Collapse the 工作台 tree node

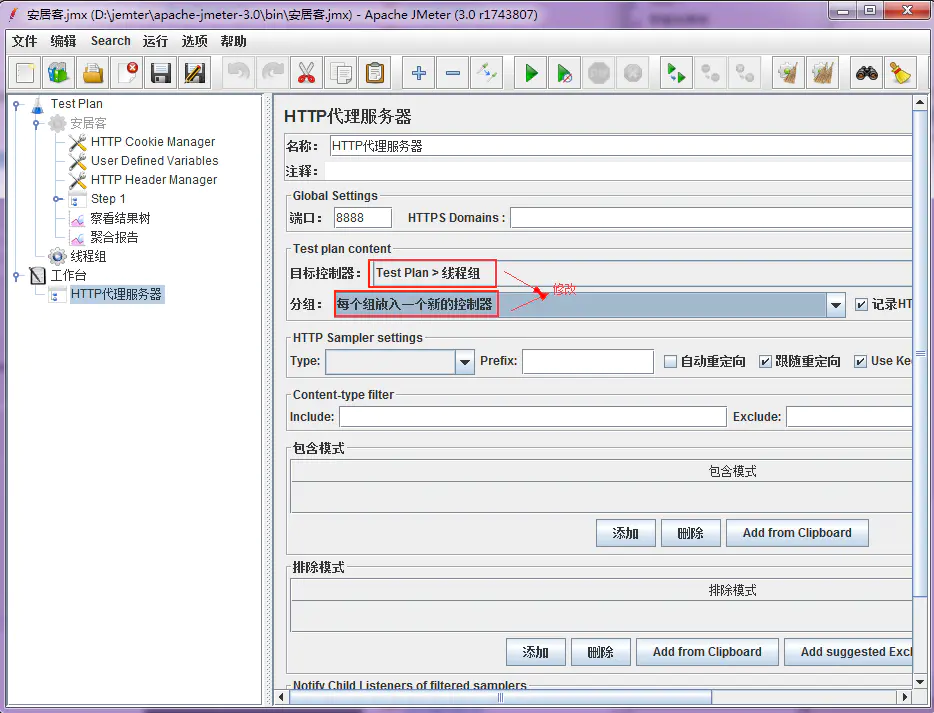[17, 275]
